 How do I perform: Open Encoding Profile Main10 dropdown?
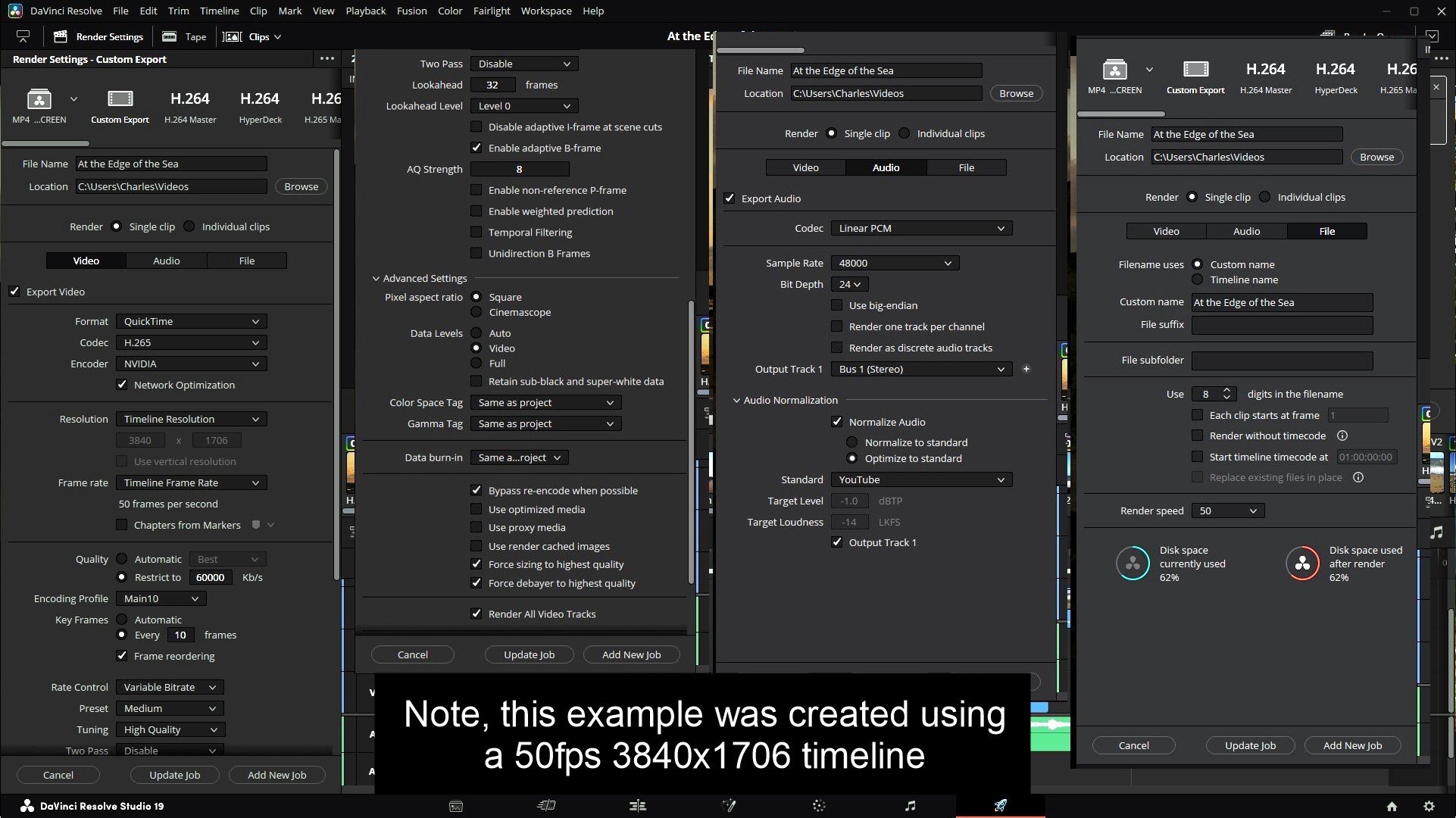[161, 598]
